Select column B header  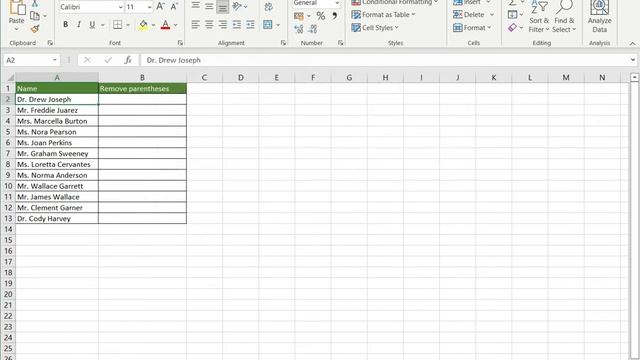click(142, 78)
